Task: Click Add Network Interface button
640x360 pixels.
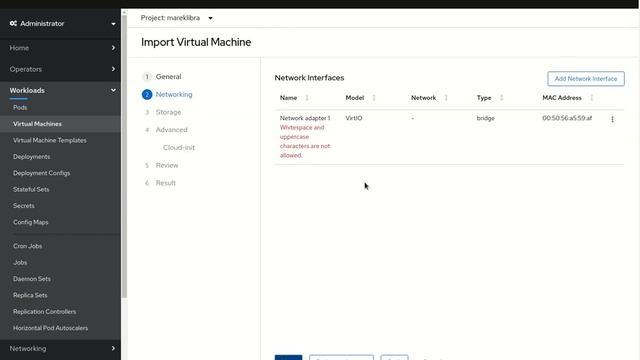Action: point(586,79)
